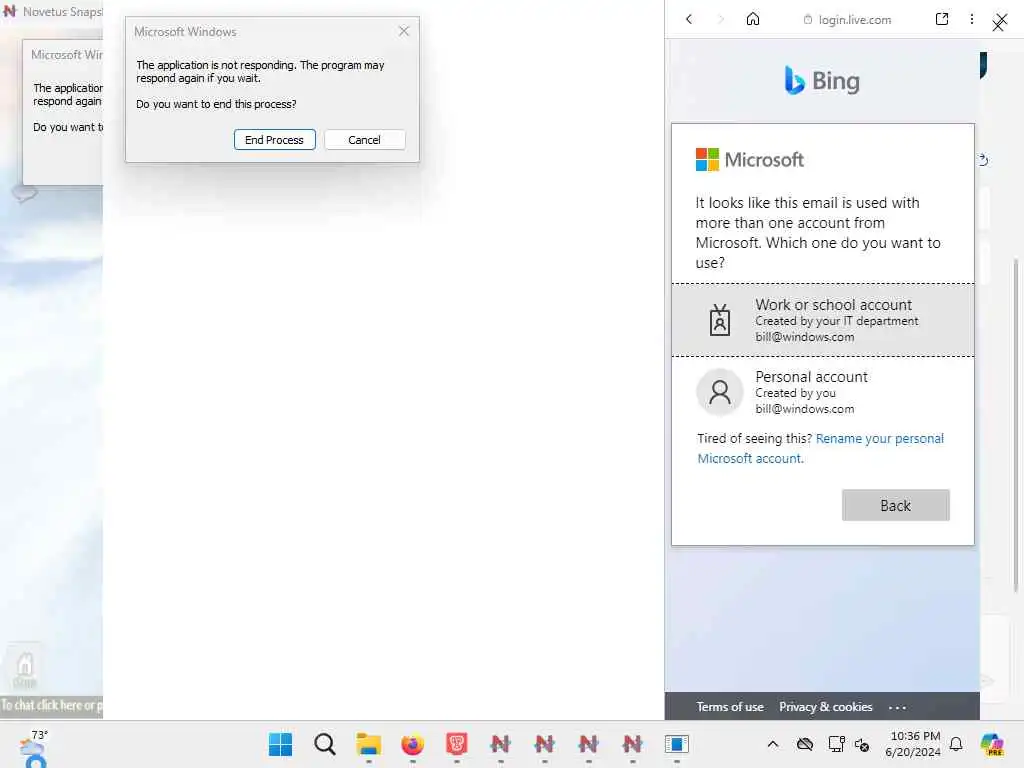Image resolution: width=1024 pixels, height=768 pixels.
Task: Click the Novetus window title icon
Action: (10, 11)
